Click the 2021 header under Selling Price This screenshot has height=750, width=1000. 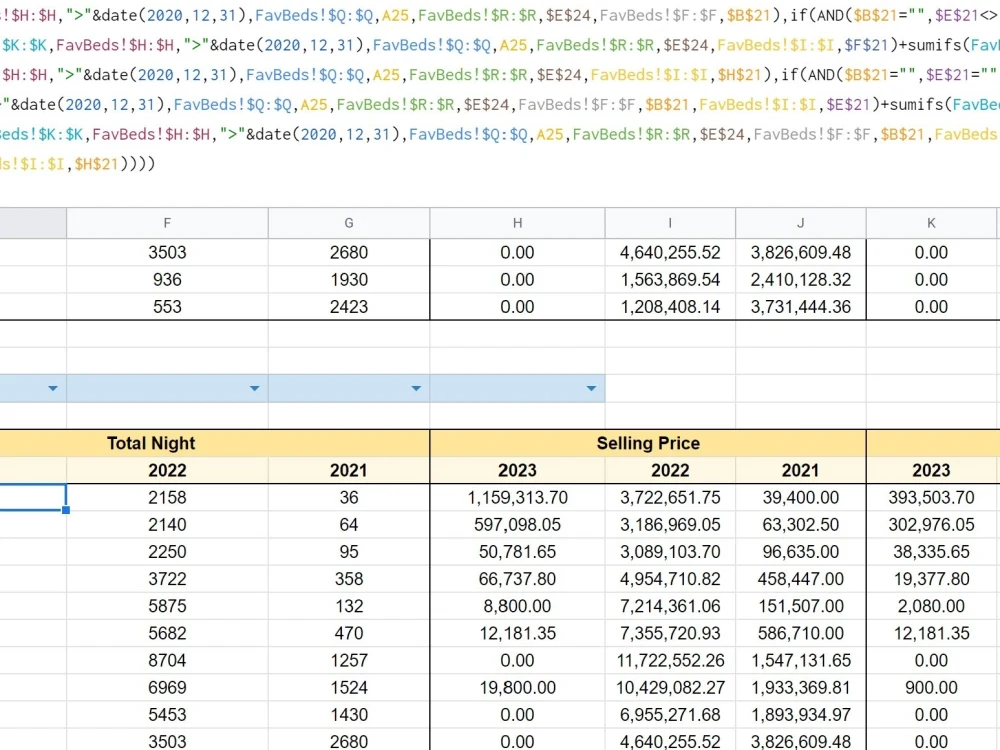pos(800,470)
